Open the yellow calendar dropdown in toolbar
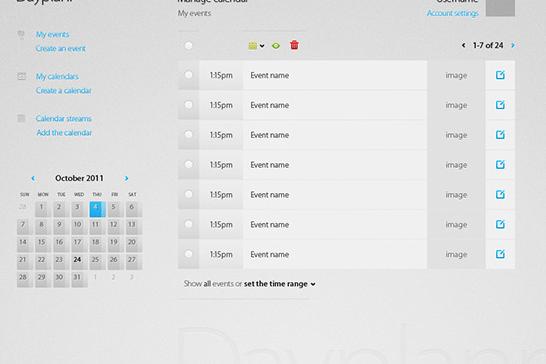Viewport: 546px width, 364px height. (x=256, y=46)
